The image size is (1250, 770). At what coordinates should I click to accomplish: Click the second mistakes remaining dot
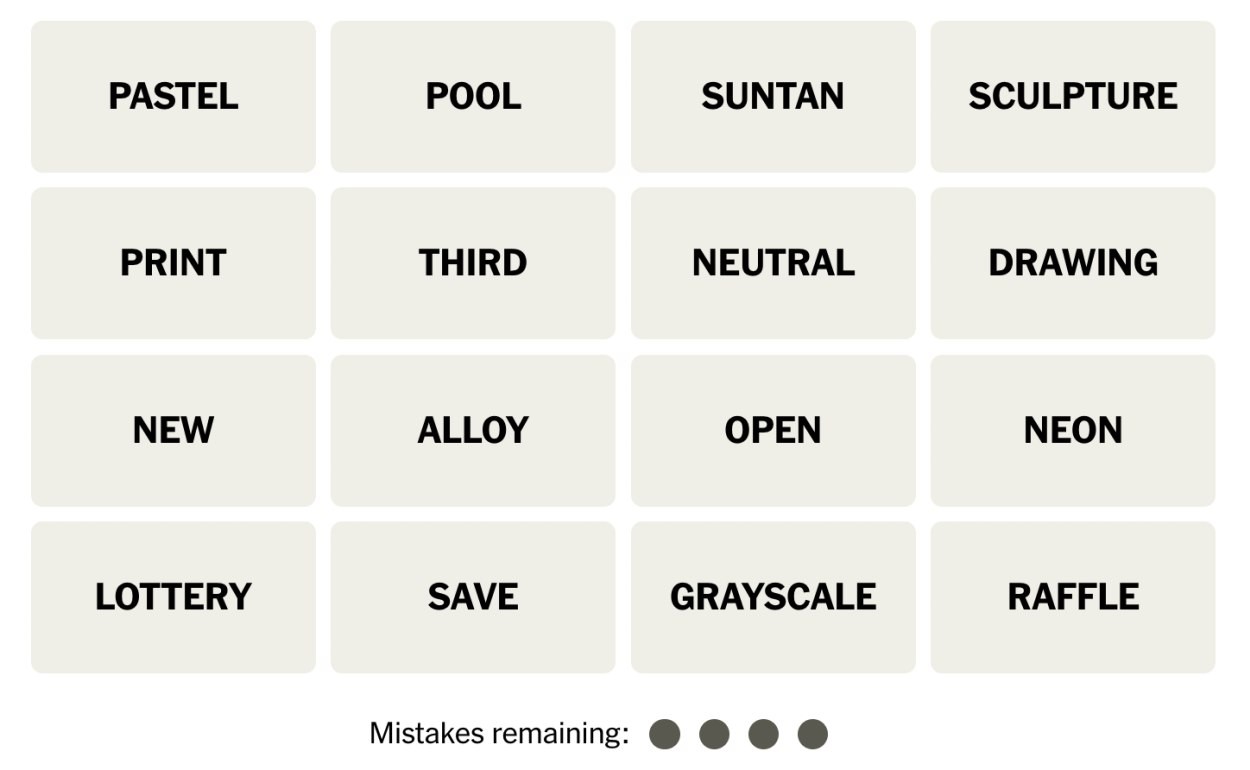pyautogui.click(x=714, y=734)
